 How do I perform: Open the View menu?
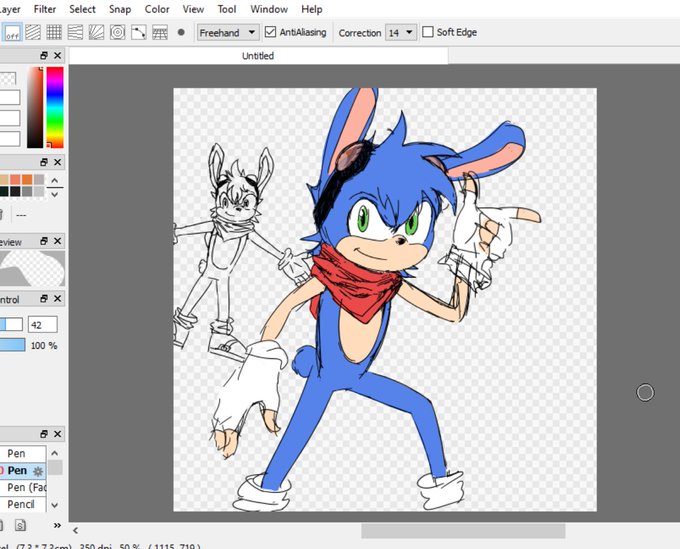[193, 9]
